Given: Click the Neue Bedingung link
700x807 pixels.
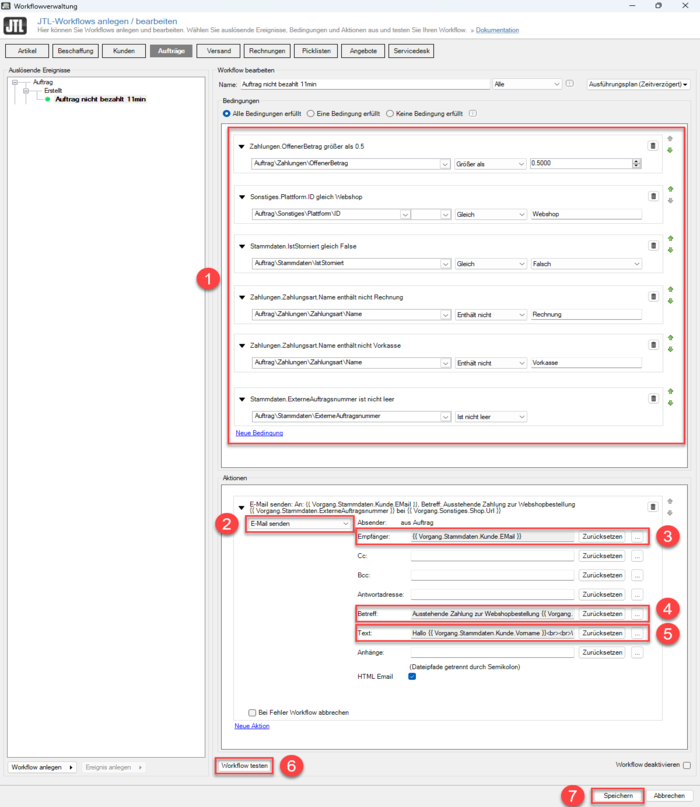Looking at the screenshot, I should tap(259, 433).
